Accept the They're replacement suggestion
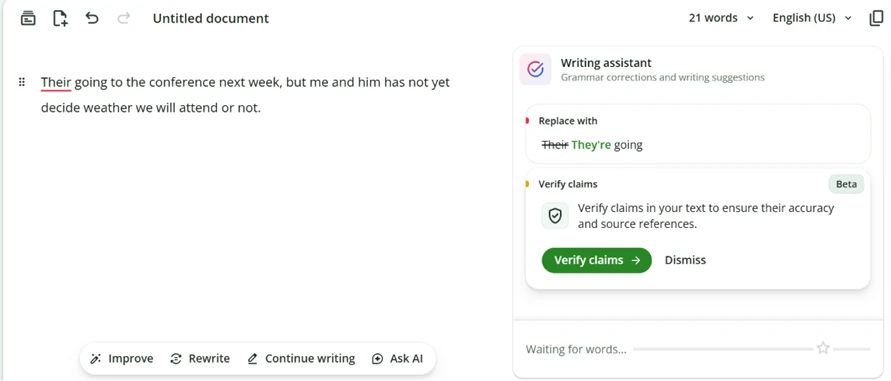This screenshot has width=891, height=381. pos(591,145)
